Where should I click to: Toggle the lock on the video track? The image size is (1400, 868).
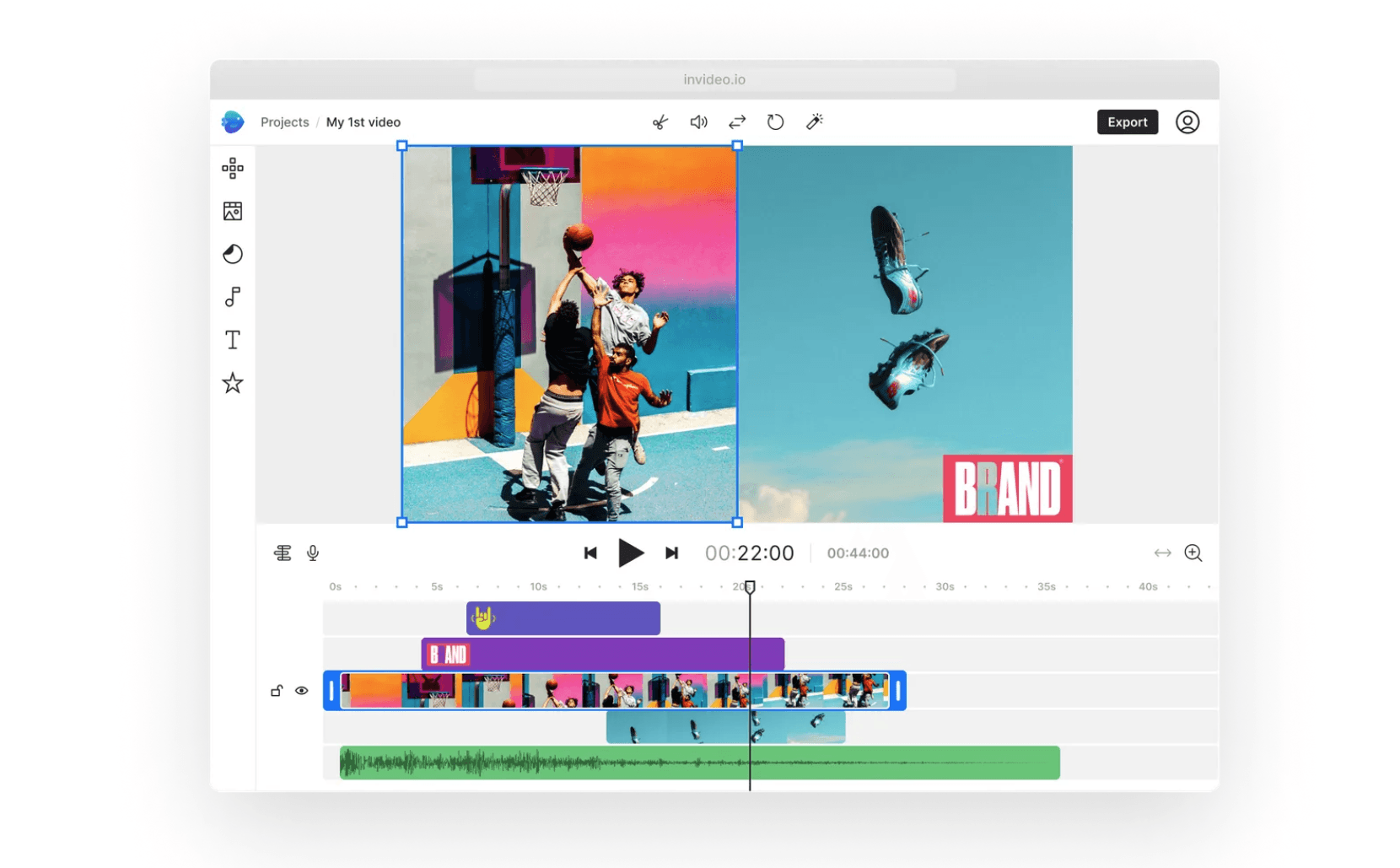(x=277, y=691)
